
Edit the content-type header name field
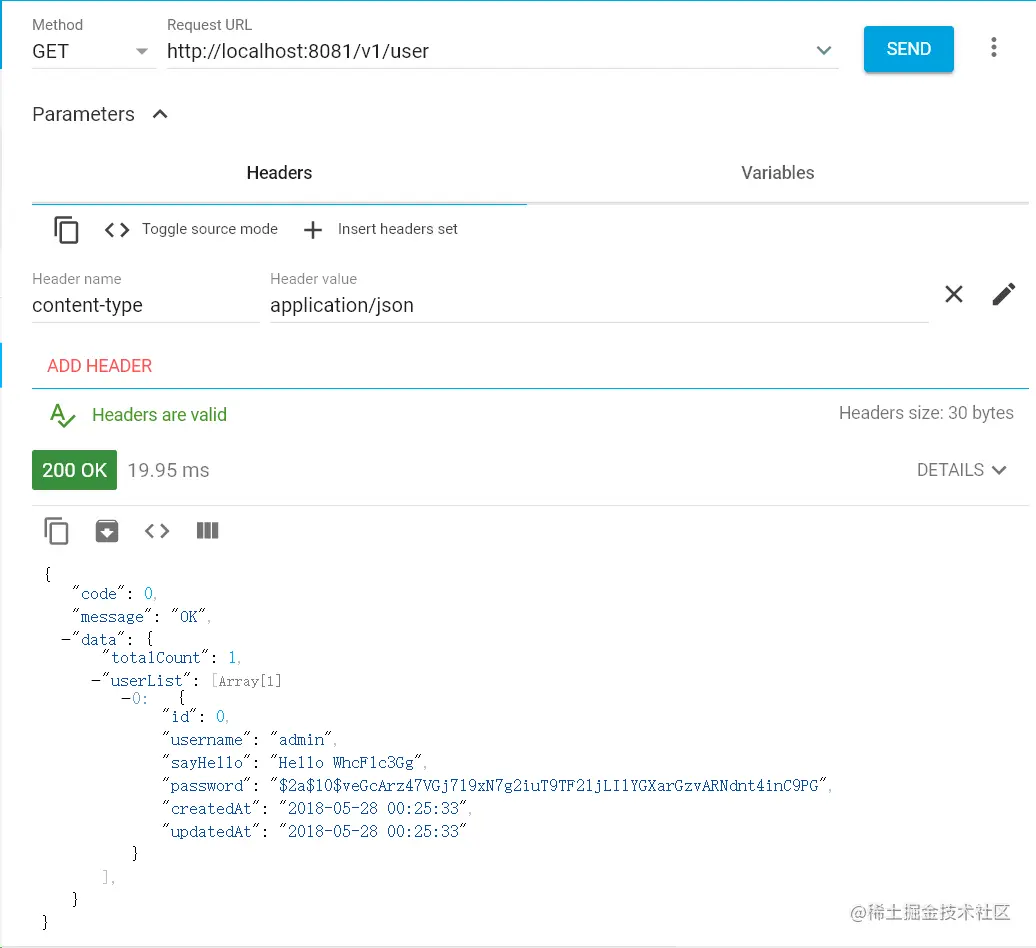pos(145,305)
